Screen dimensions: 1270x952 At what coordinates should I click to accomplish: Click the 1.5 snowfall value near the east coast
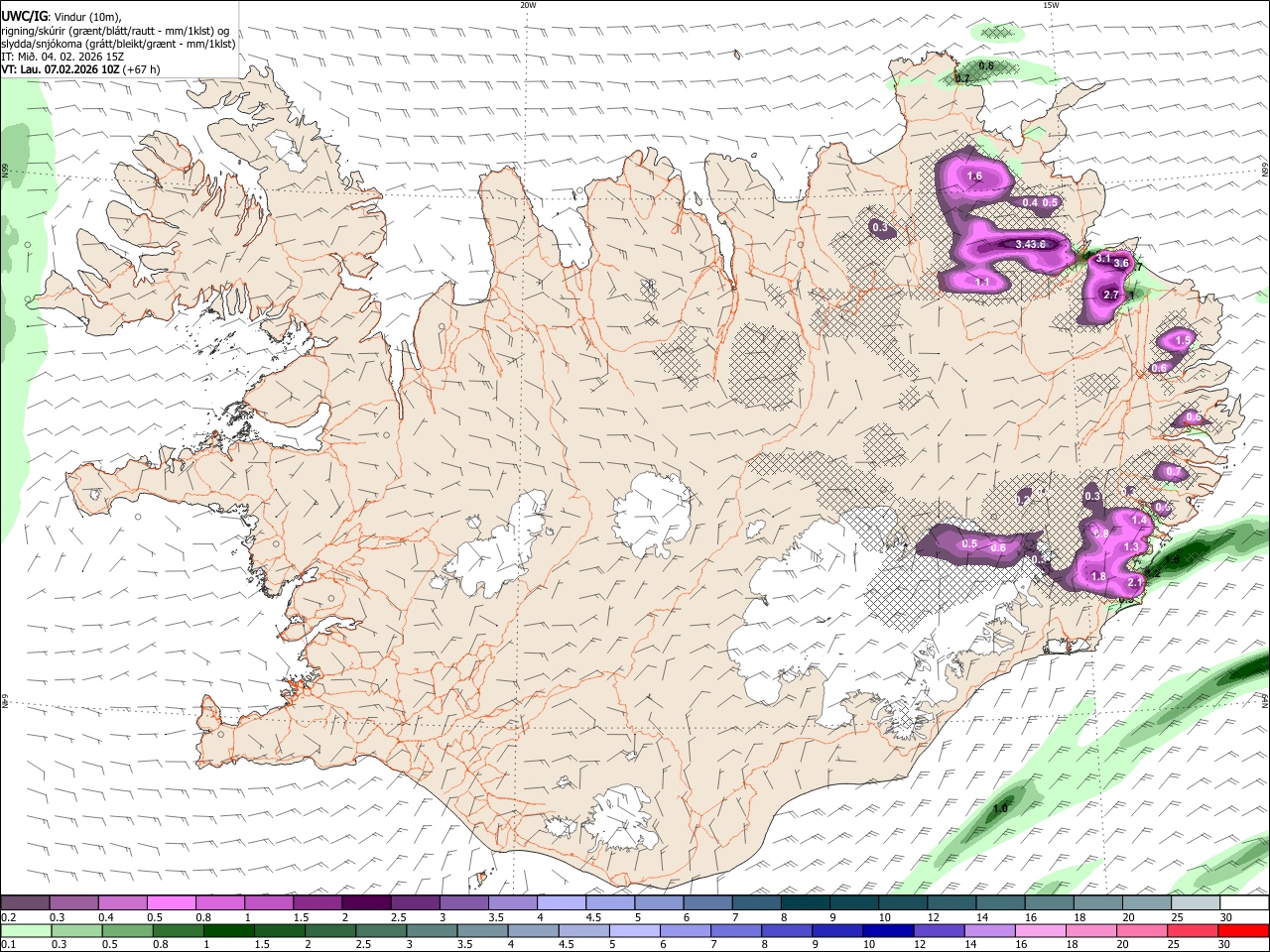click(1182, 340)
